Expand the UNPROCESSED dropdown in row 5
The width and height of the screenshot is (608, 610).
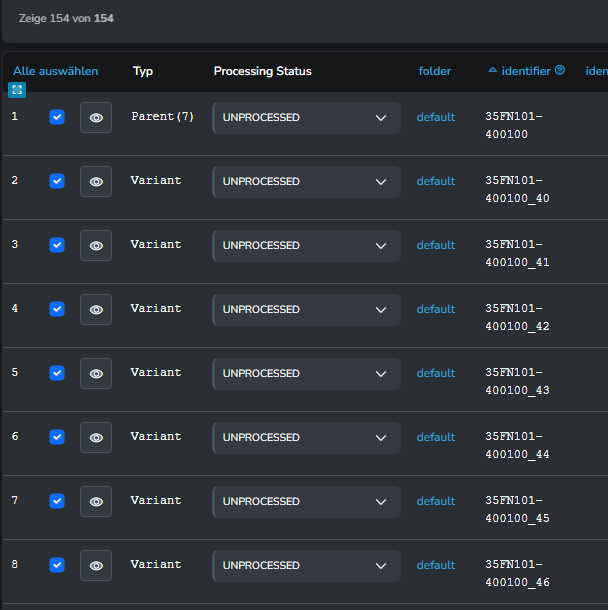[x=306, y=374]
